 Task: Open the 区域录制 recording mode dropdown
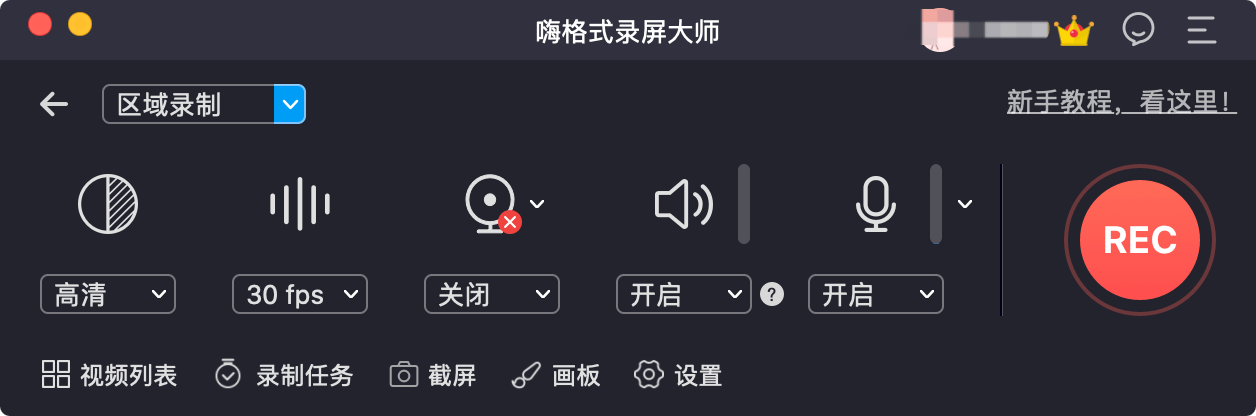[x=204, y=104]
